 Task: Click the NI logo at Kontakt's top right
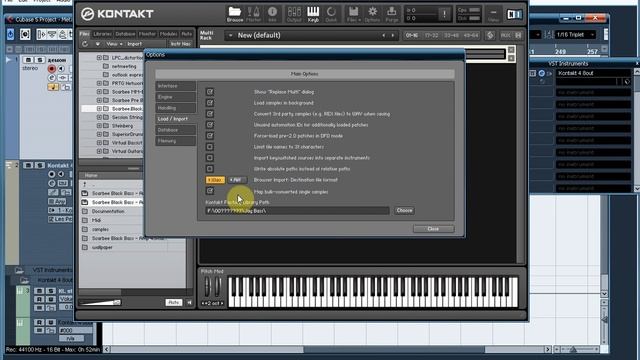coord(514,14)
